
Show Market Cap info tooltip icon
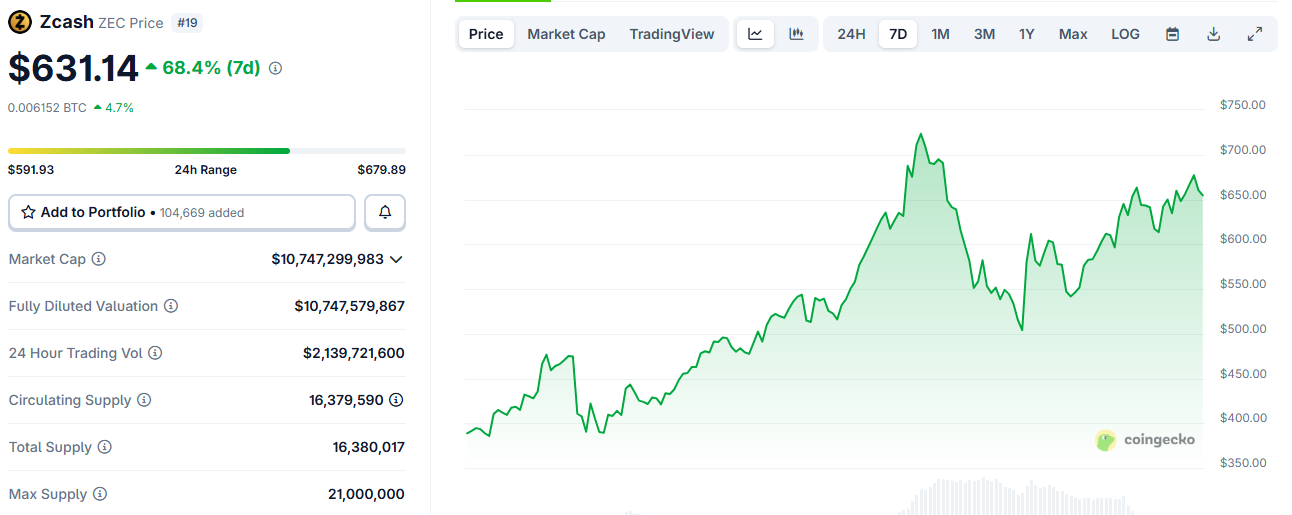[99, 259]
